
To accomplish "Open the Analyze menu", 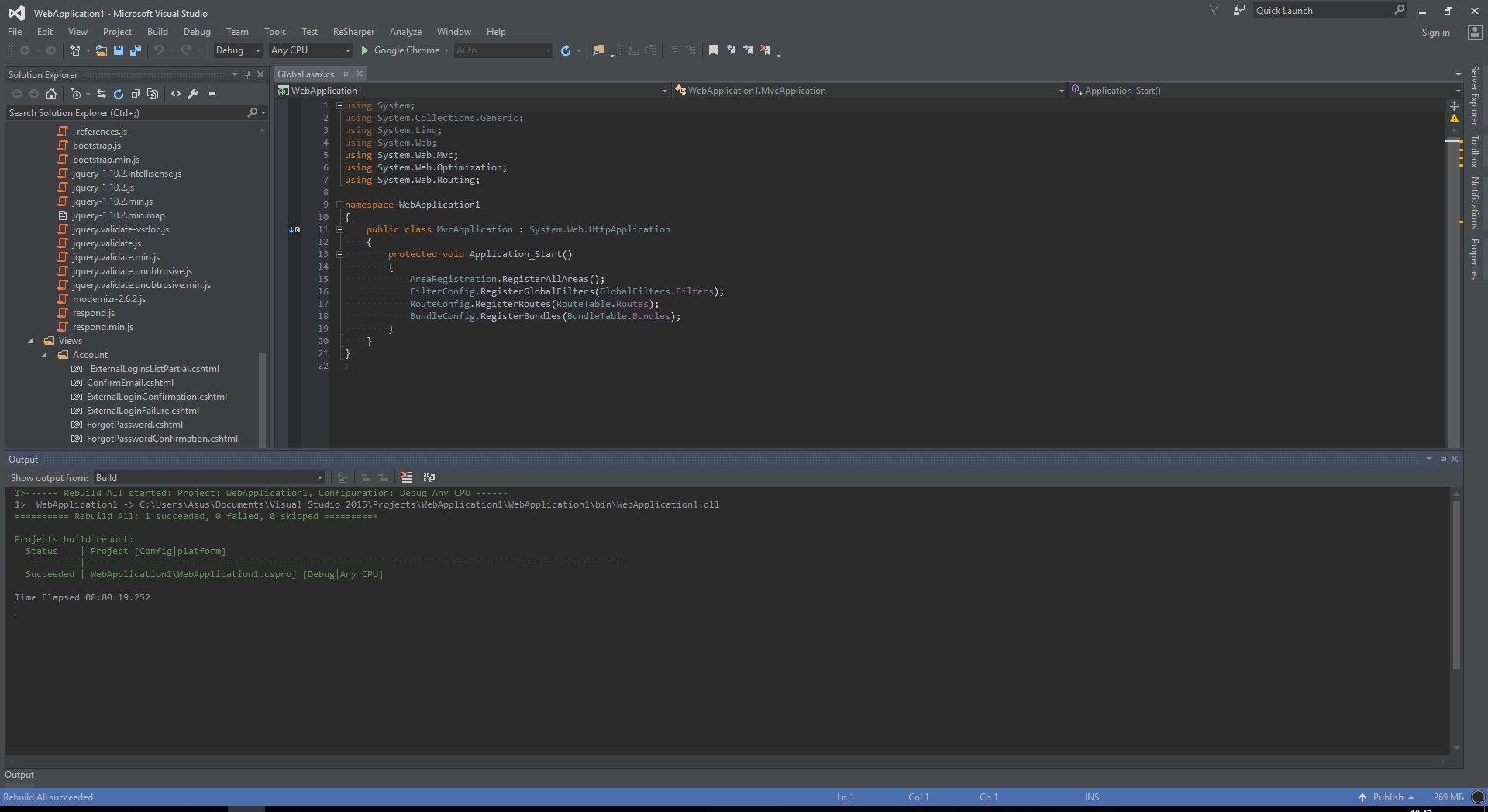I will click(x=405, y=32).
